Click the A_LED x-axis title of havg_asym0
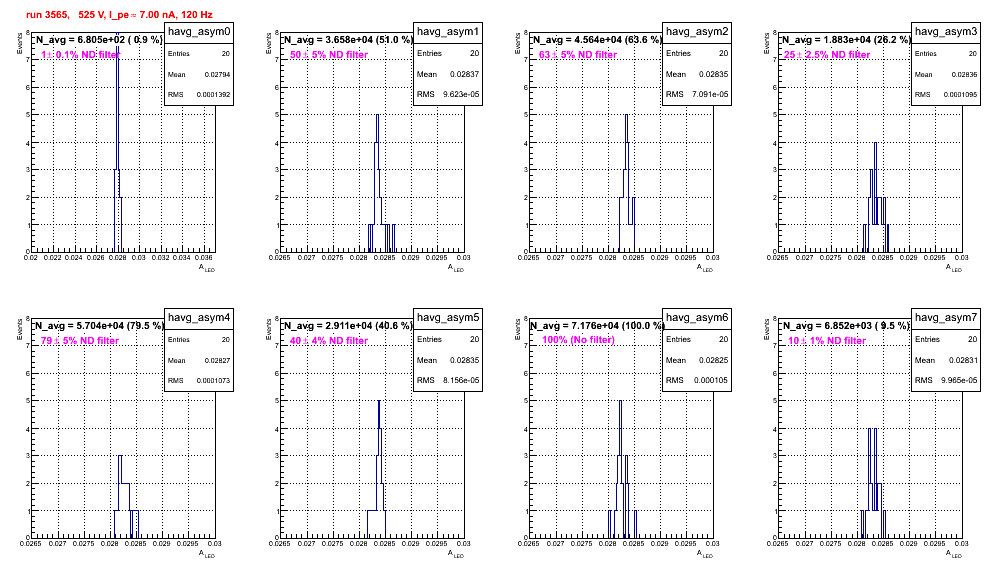This screenshot has height=572, width=996. click(x=207, y=268)
